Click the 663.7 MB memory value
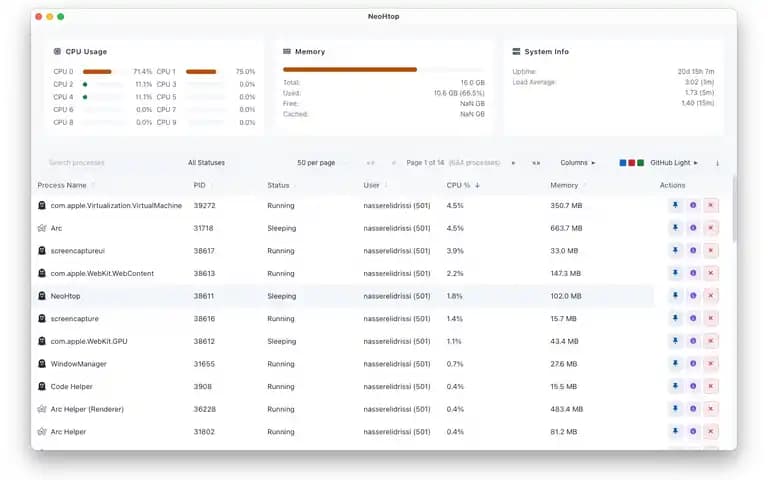 566,228
